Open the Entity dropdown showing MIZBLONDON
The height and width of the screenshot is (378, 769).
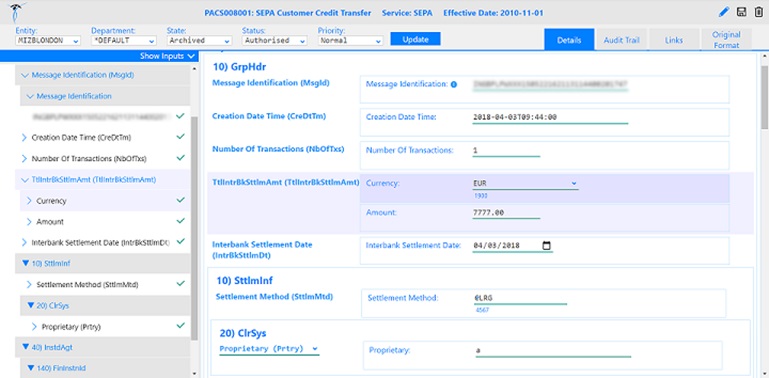coord(48,41)
